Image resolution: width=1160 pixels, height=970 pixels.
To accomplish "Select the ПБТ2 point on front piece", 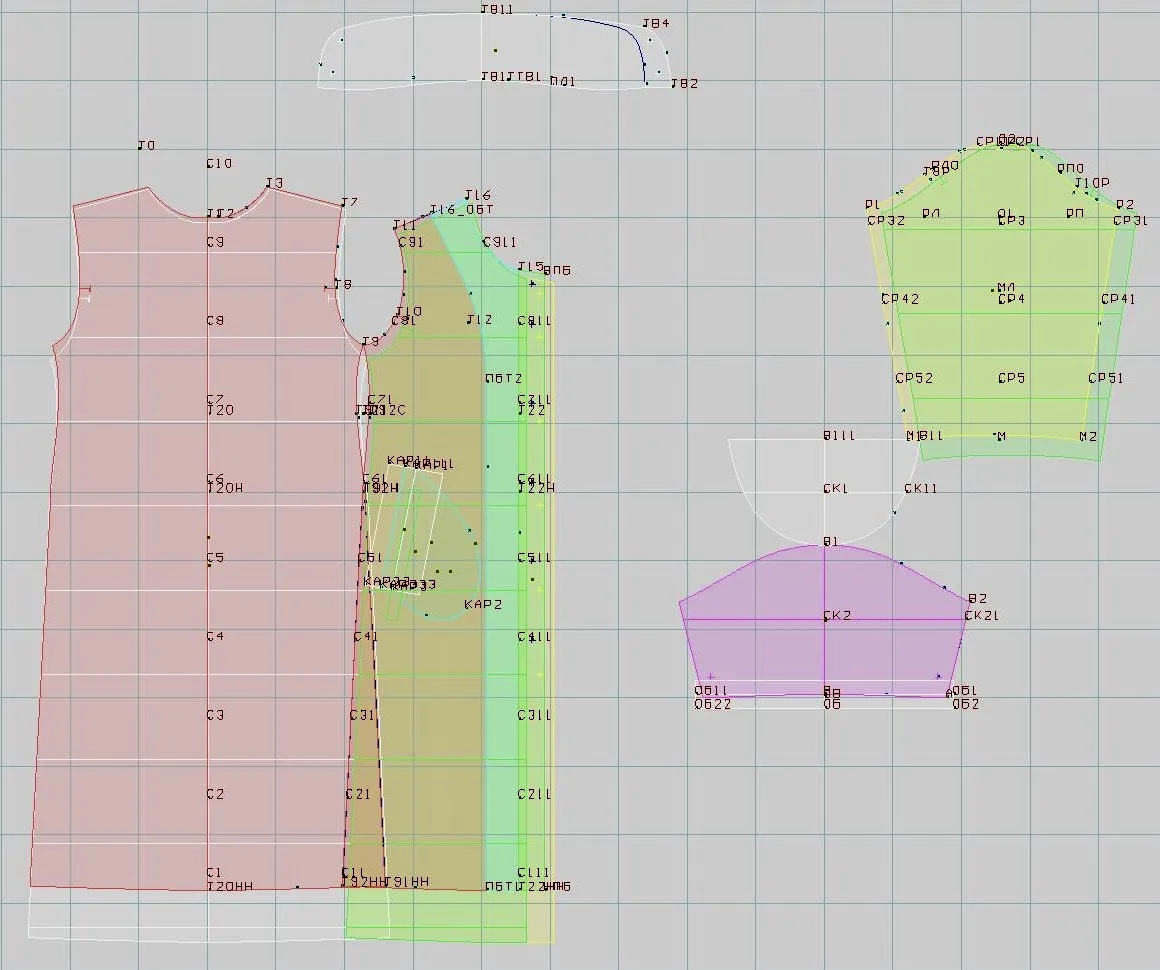I will click(504, 379).
